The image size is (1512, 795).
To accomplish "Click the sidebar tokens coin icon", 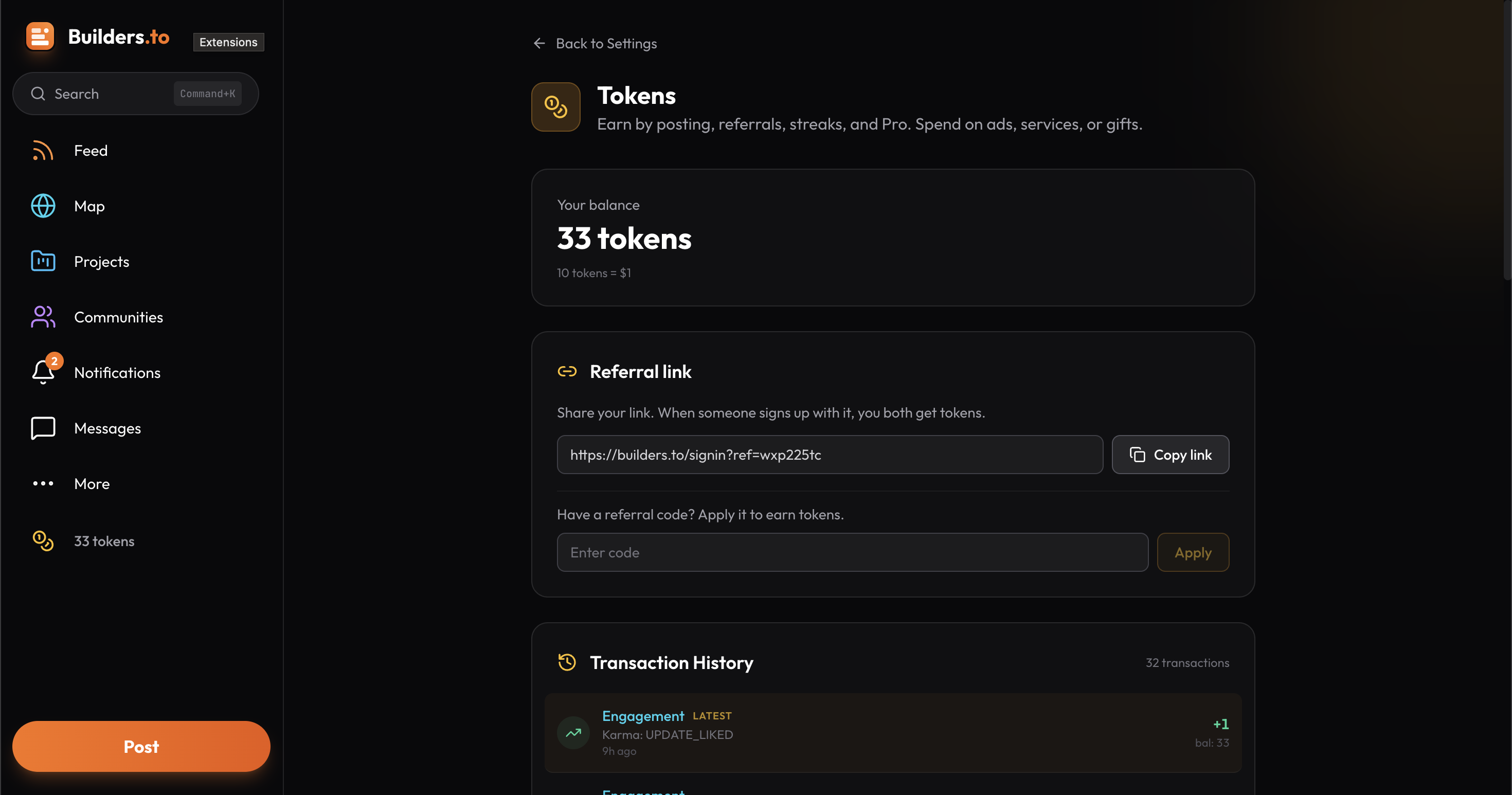I will [x=43, y=541].
